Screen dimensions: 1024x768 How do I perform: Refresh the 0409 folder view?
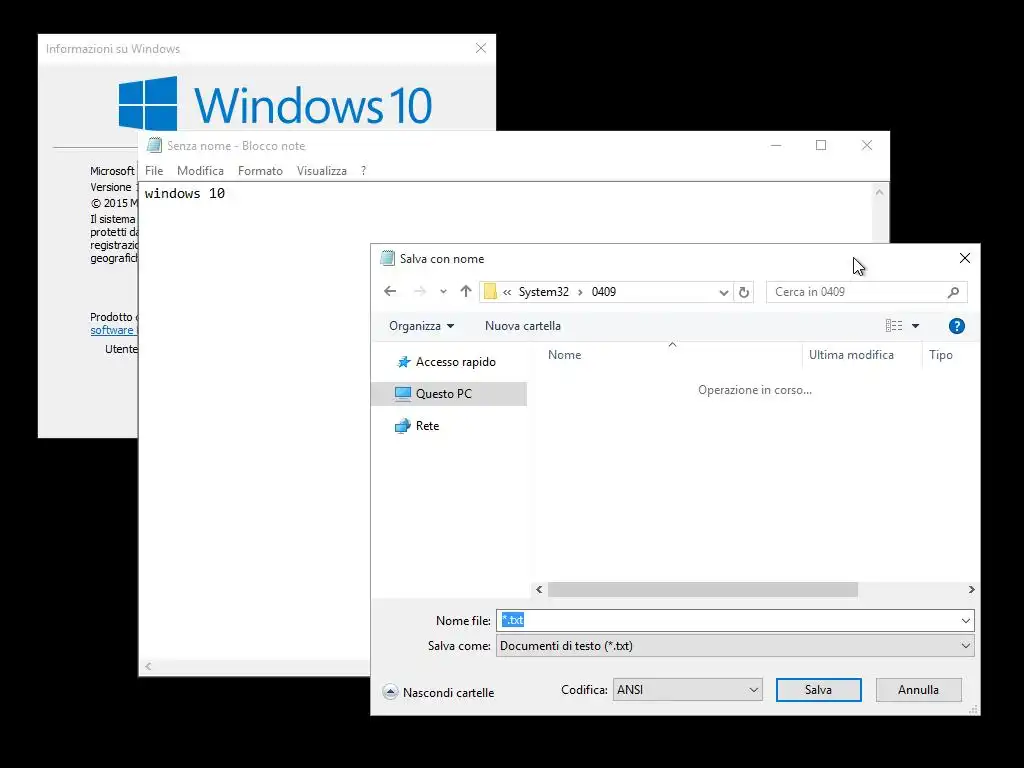point(744,292)
